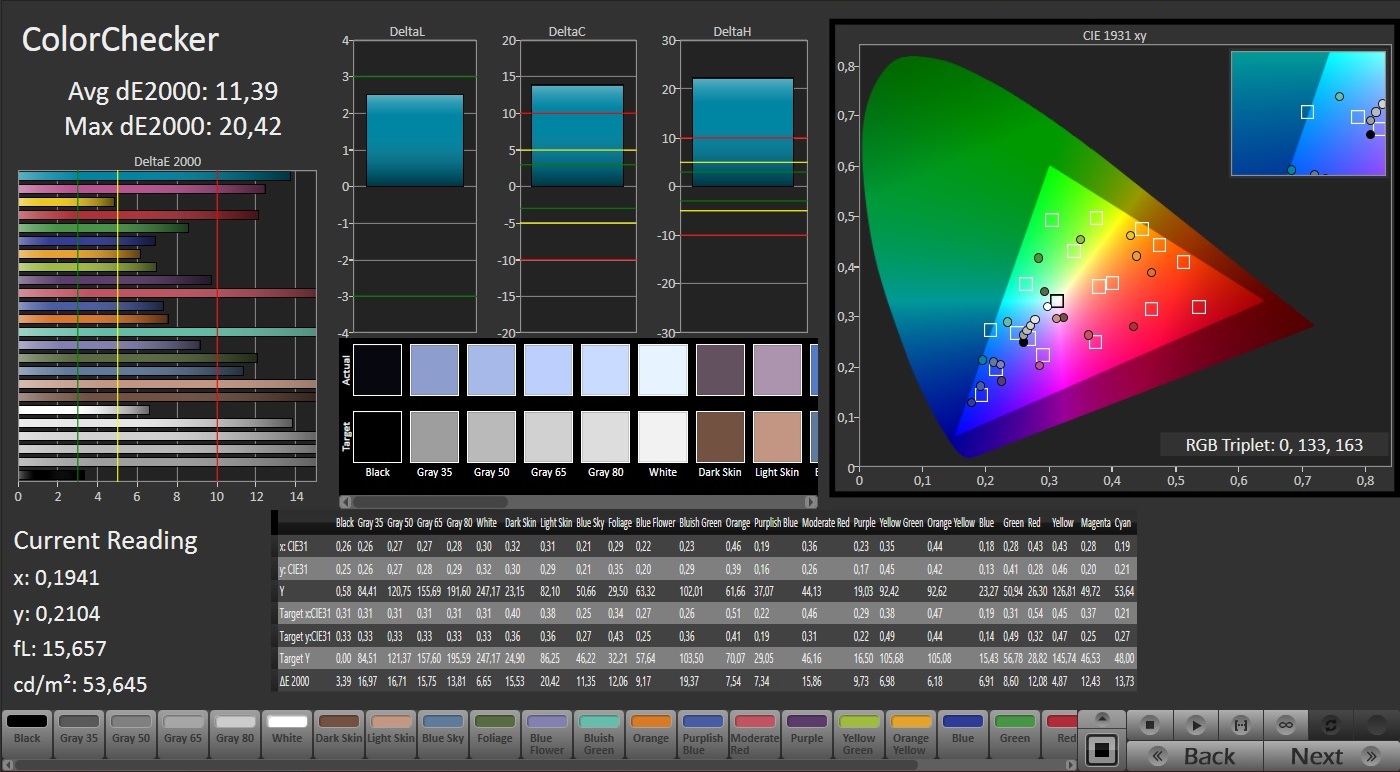Select the Yellow Green patch button
Image resolution: width=1400 pixels, height=772 pixels.
click(x=859, y=733)
